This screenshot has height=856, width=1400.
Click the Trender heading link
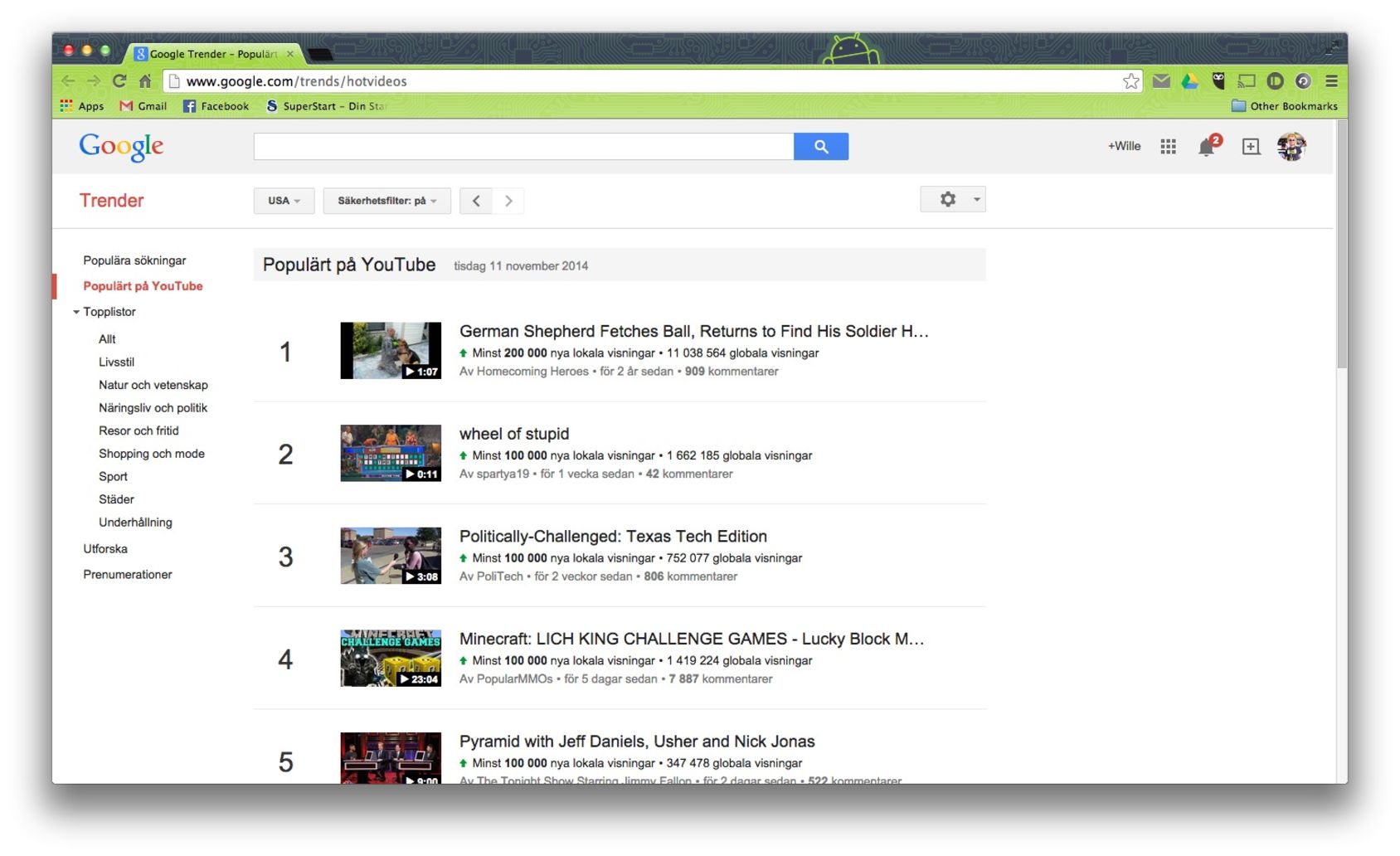111,201
